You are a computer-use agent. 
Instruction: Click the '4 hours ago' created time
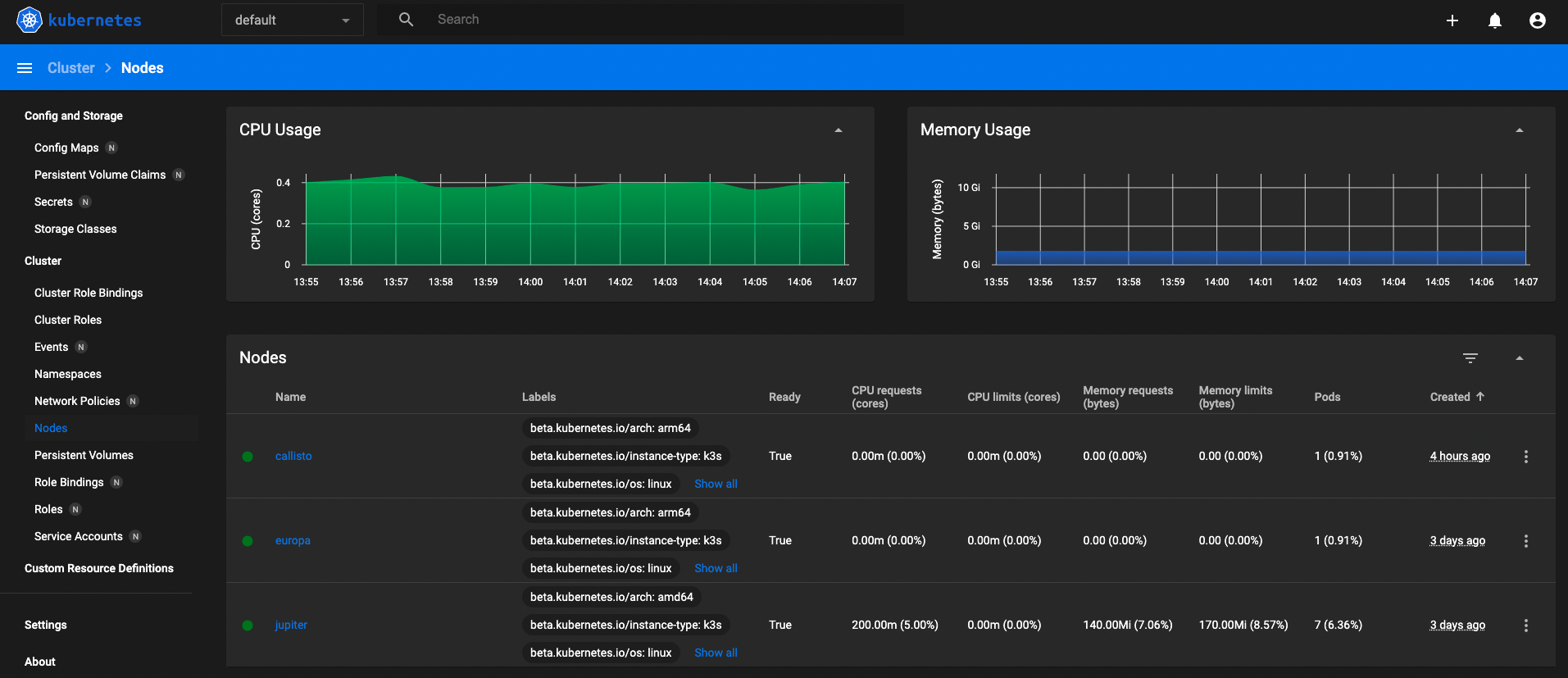click(1460, 456)
